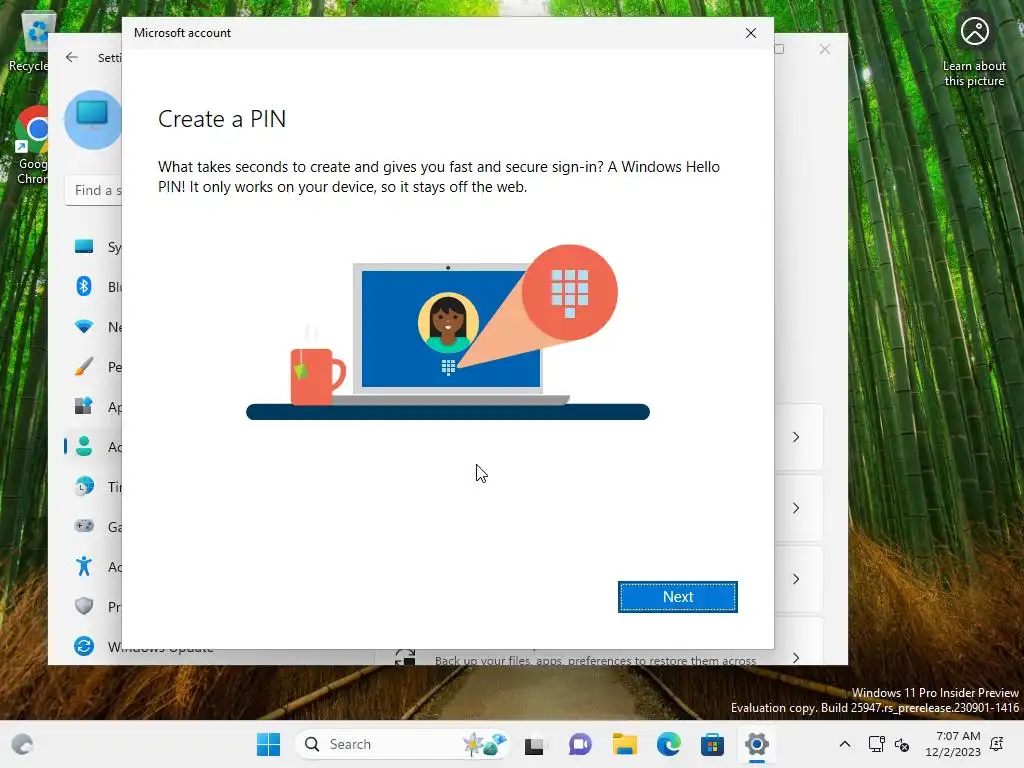1024x768 pixels.
Task: Click the Find a setting search box
Action: [93, 190]
